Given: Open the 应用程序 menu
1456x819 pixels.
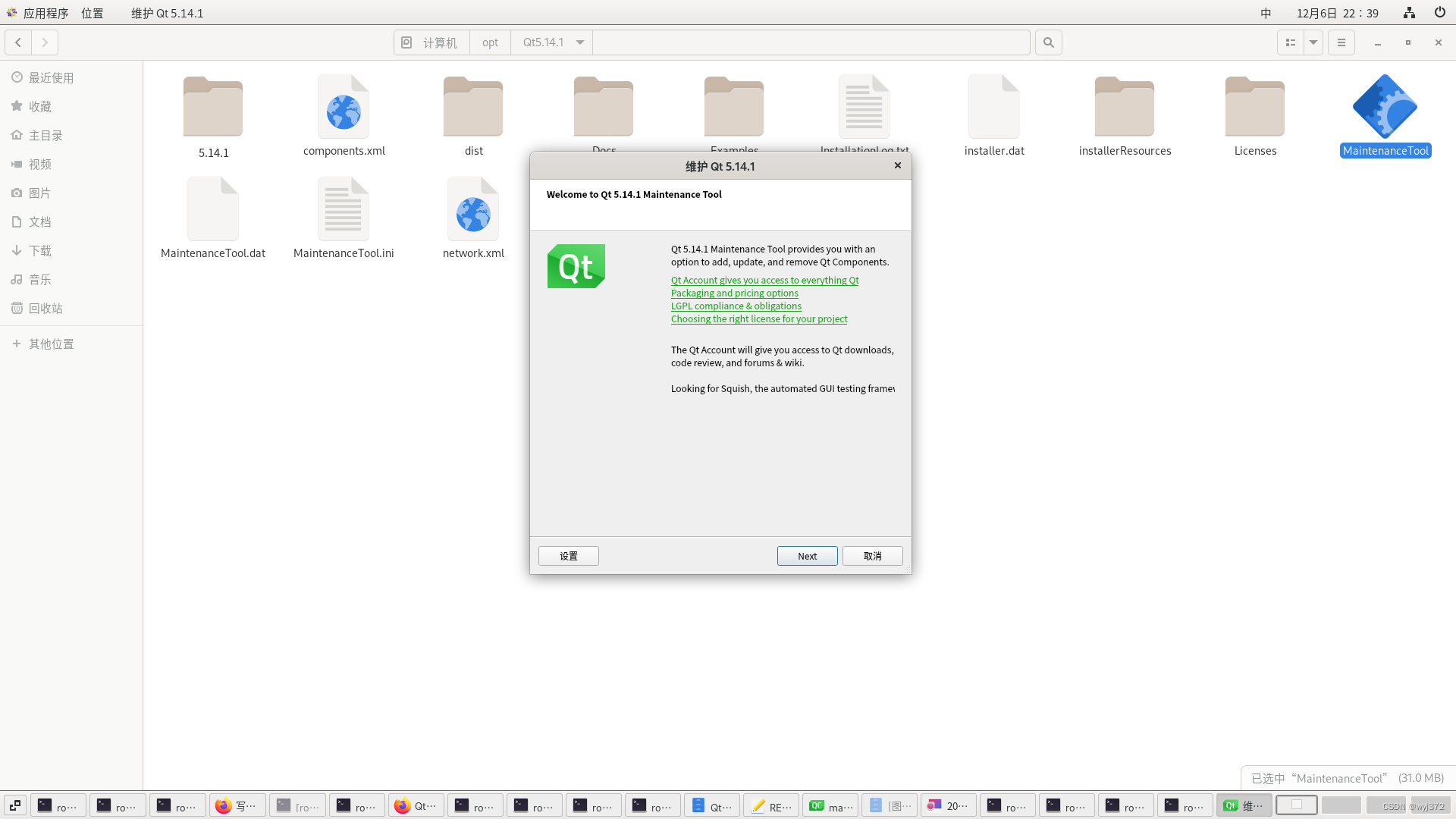Looking at the screenshot, I should 45,13.
